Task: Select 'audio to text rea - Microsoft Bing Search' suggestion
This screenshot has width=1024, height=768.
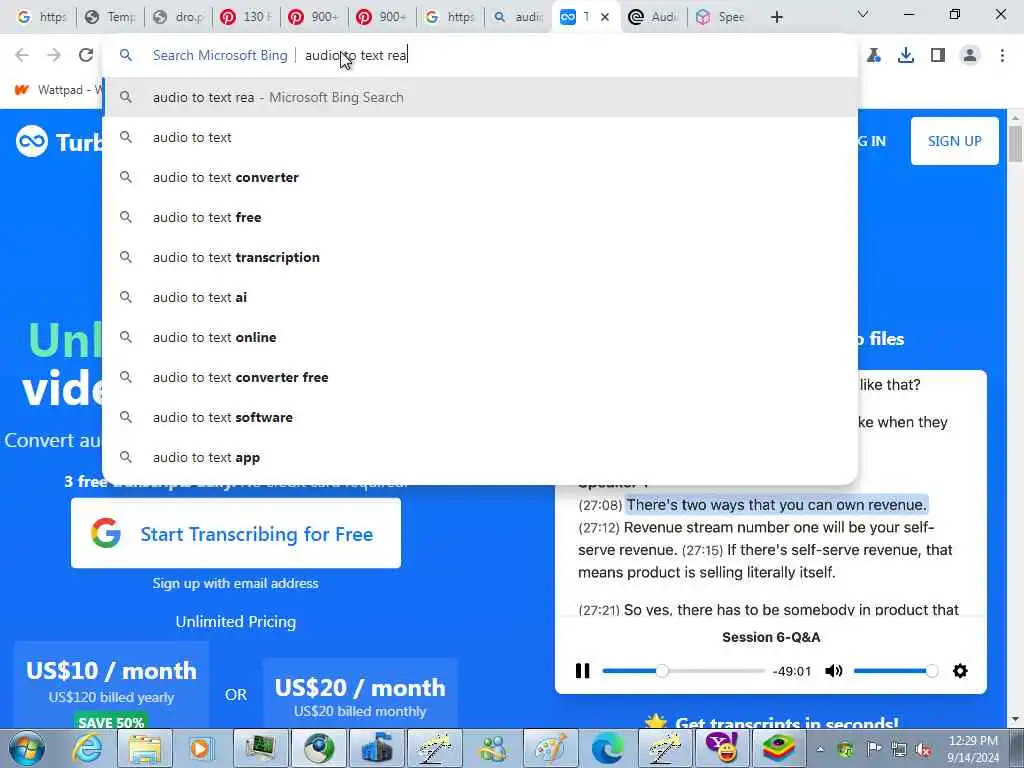Action: click(480, 97)
